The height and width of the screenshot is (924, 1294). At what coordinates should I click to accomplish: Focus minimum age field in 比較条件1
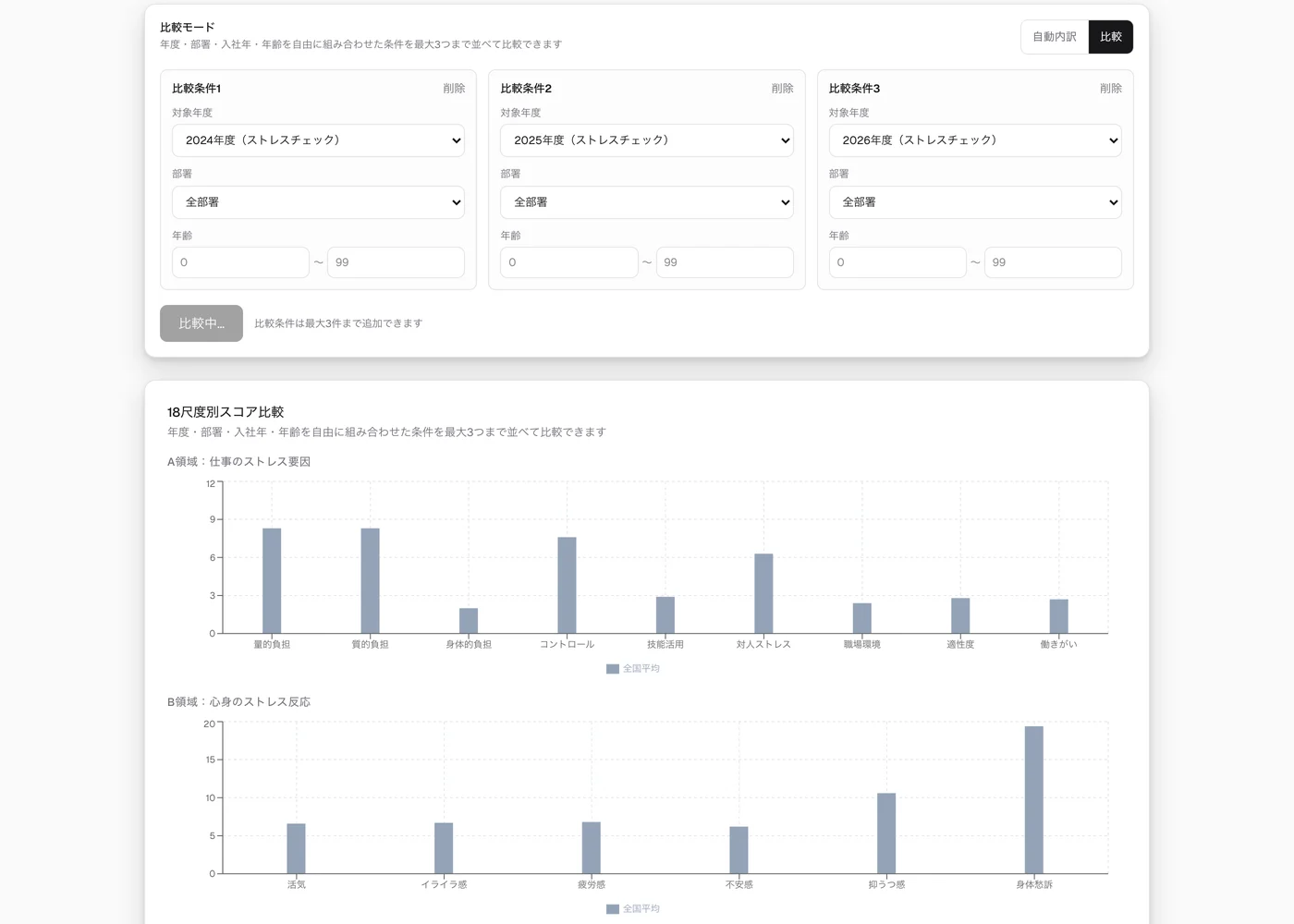(240, 262)
